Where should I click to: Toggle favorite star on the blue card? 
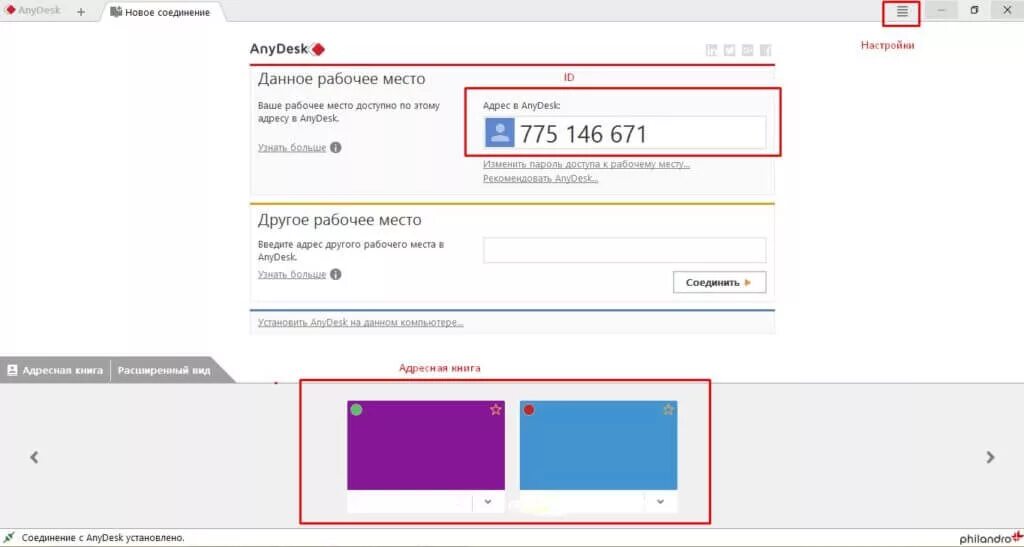click(668, 409)
